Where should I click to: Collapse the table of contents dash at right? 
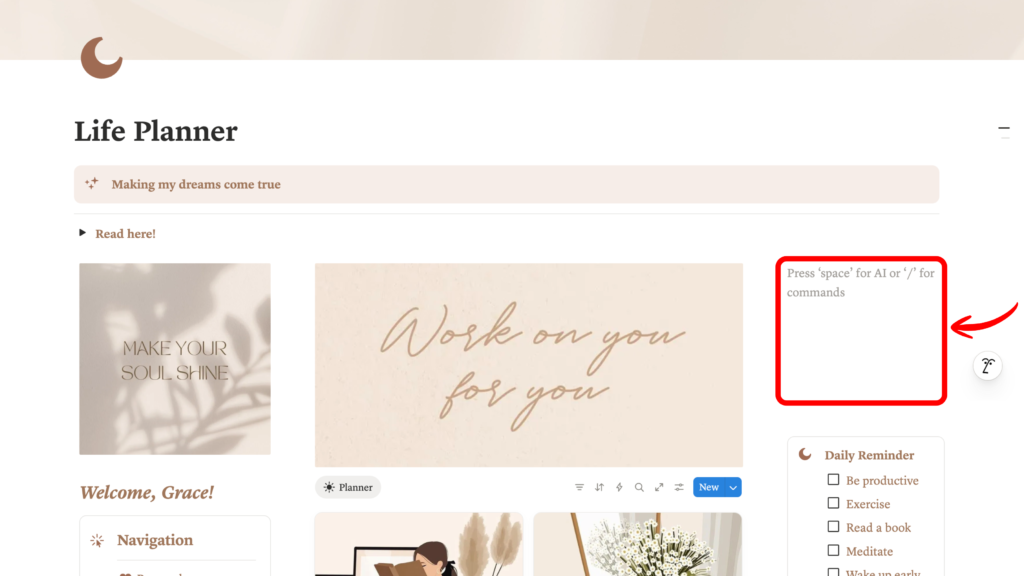tap(1004, 129)
